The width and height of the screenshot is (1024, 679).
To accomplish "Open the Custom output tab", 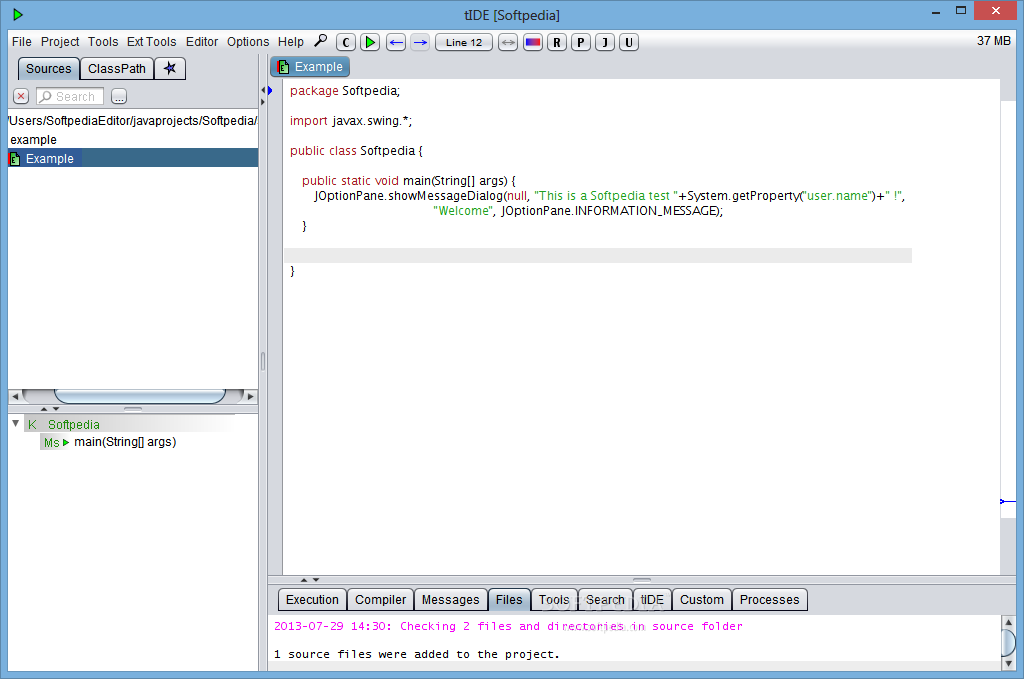I will [x=701, y=599].
